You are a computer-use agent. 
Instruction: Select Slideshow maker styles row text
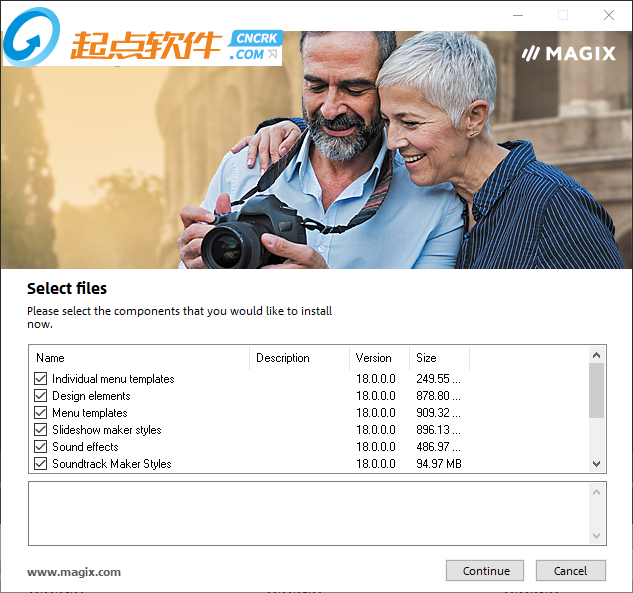[107, 430]
